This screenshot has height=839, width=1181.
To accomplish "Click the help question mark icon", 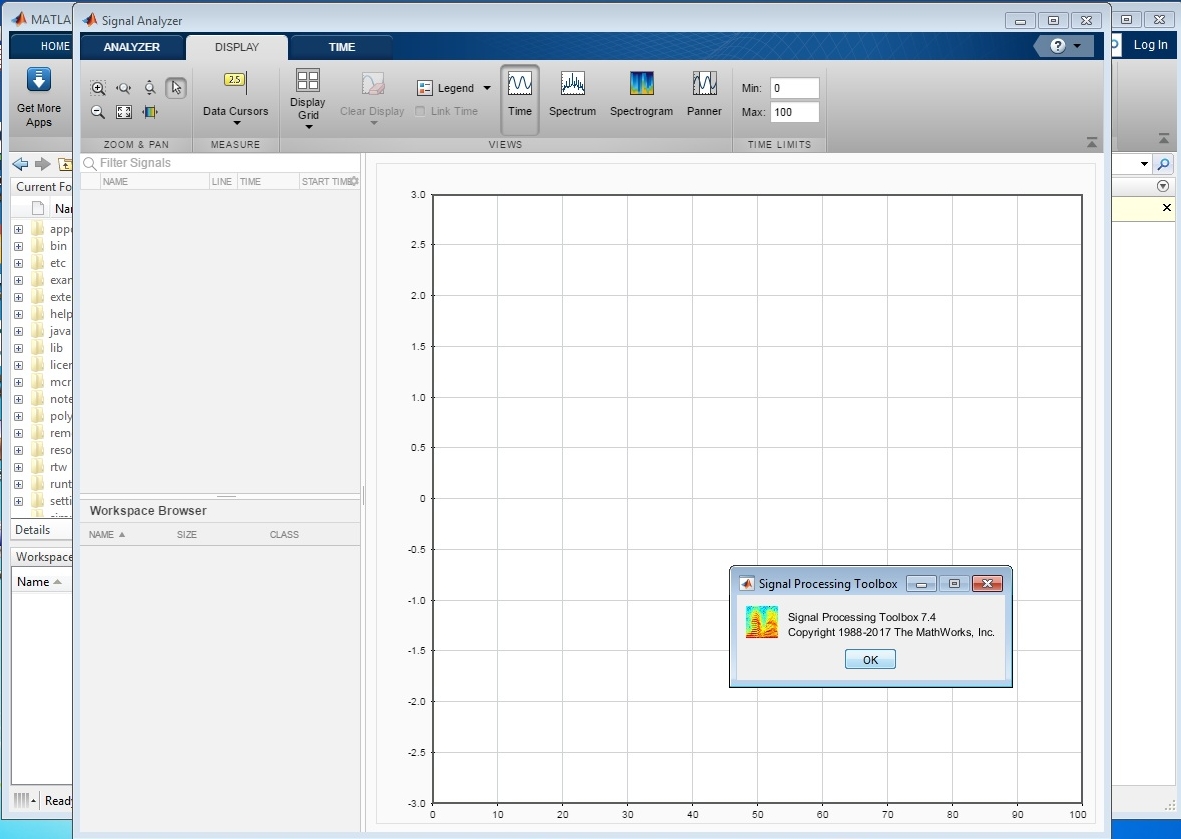I will (1057, 46).
